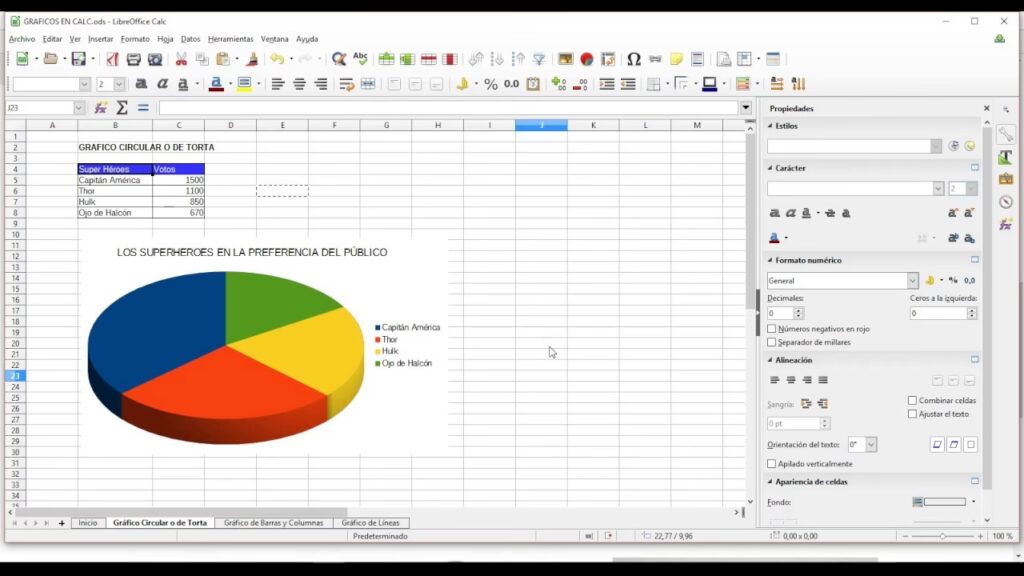This screenshot has height=576, width=1024.
Task: Check the Separador de millares option
Action: [x=772, y=343]
